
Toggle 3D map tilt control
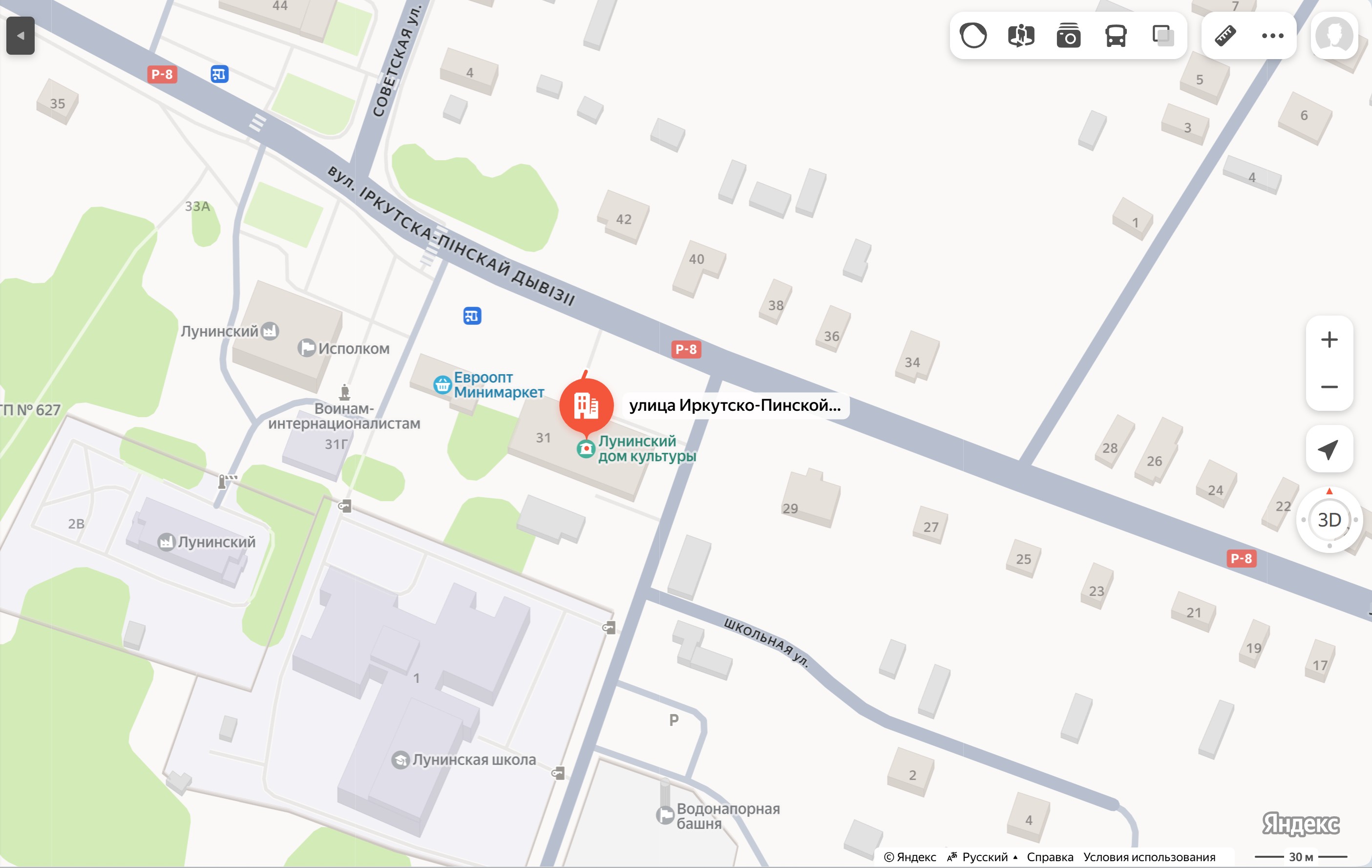(1330, 520)
